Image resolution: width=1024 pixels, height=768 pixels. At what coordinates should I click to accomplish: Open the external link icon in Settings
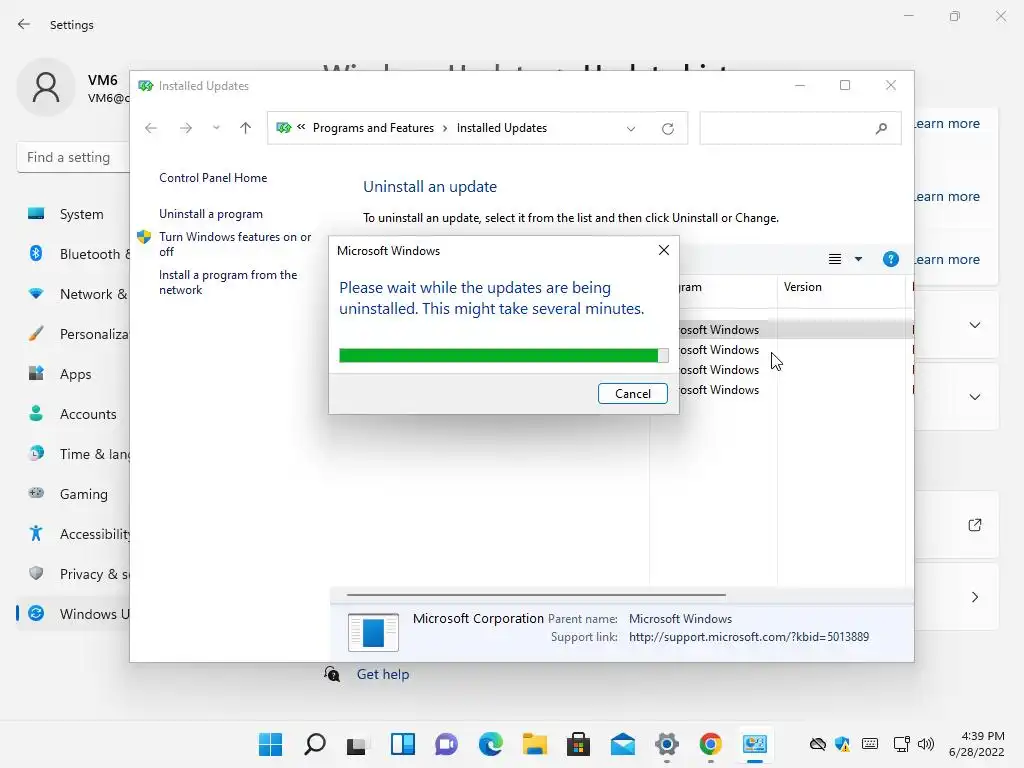point(974,525)
